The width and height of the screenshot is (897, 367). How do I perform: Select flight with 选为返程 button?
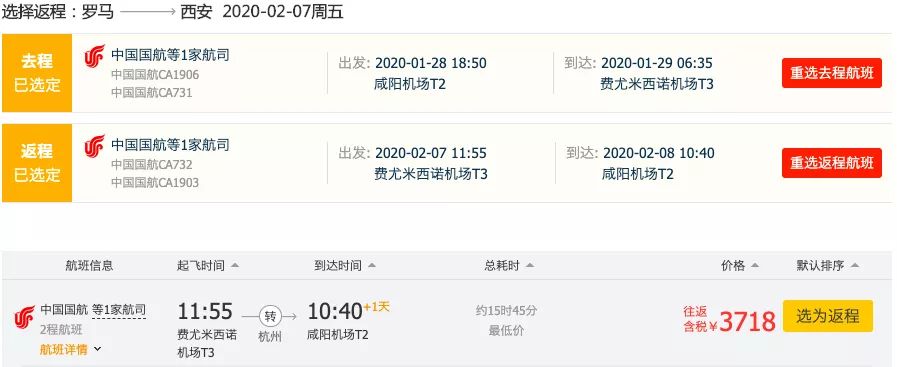click(828, 316)
